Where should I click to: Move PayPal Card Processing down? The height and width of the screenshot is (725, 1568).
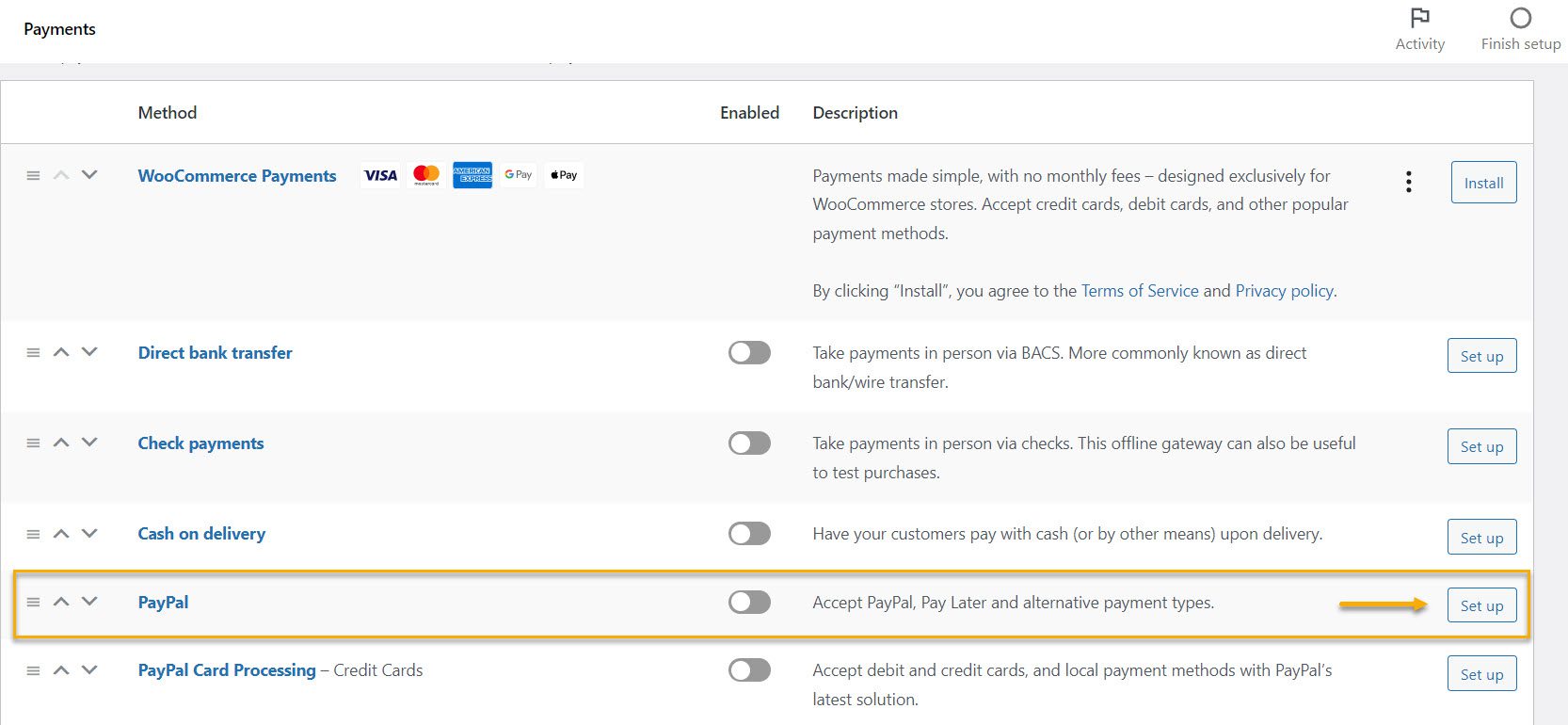coord(89,670)
